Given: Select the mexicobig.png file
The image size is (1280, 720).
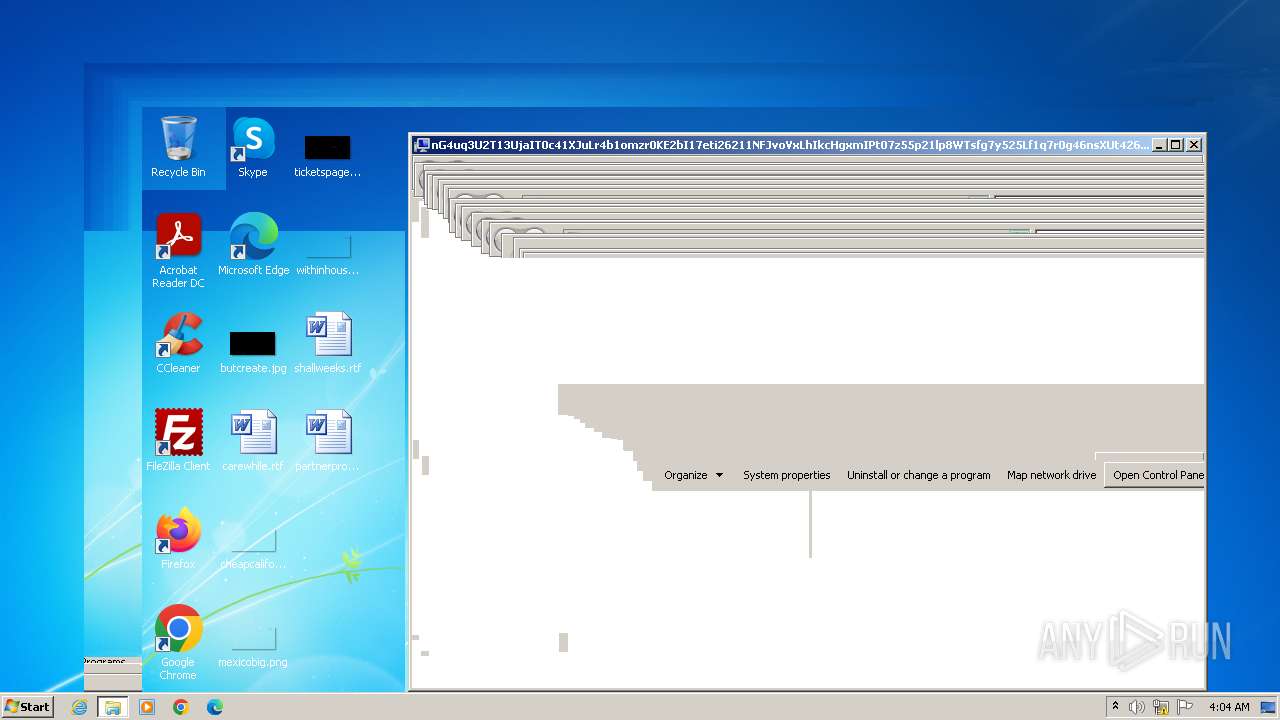Looking at the screenshot, I should [x=253, y=646].
